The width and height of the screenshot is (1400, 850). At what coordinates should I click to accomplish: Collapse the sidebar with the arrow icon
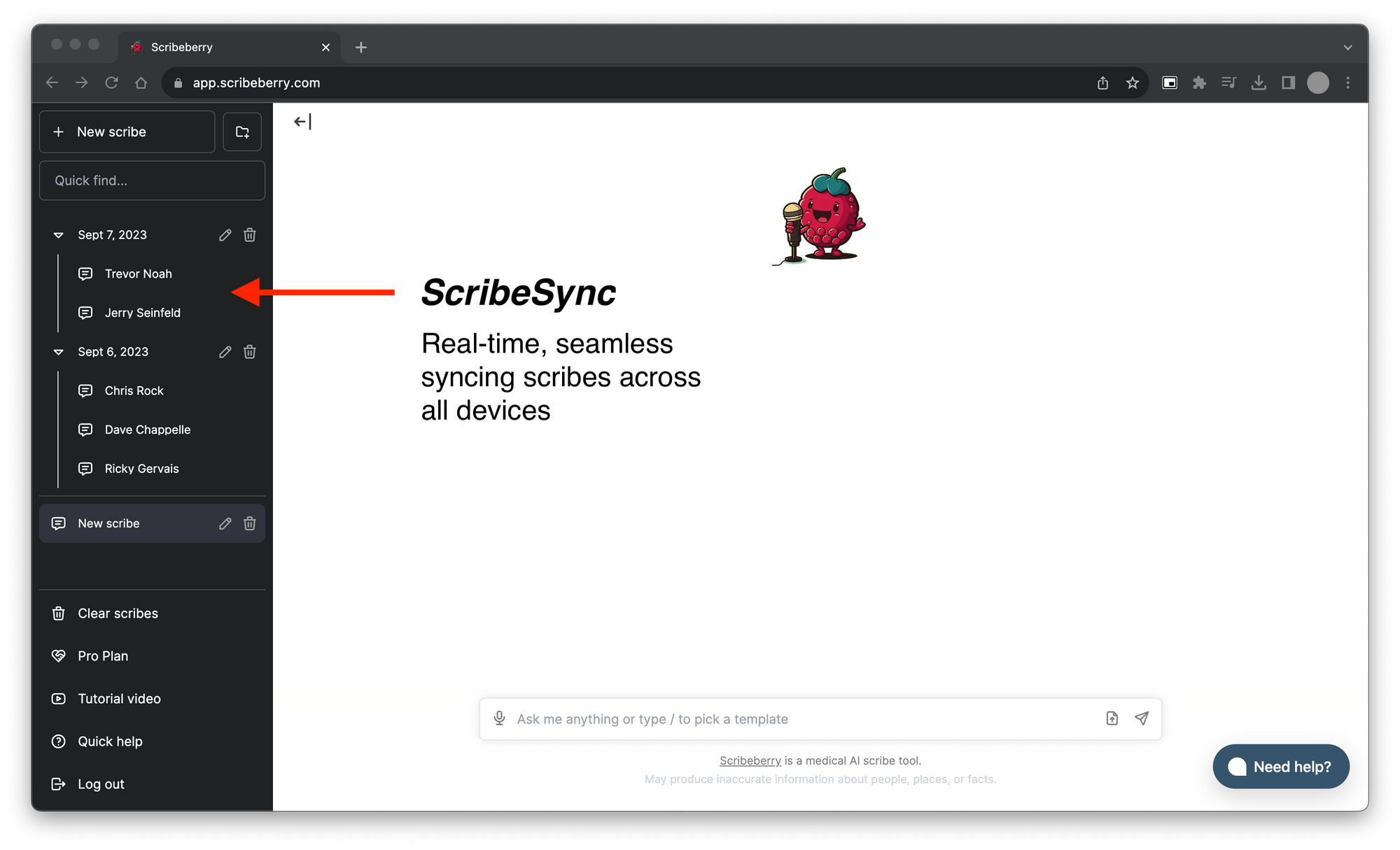(302, 122)
